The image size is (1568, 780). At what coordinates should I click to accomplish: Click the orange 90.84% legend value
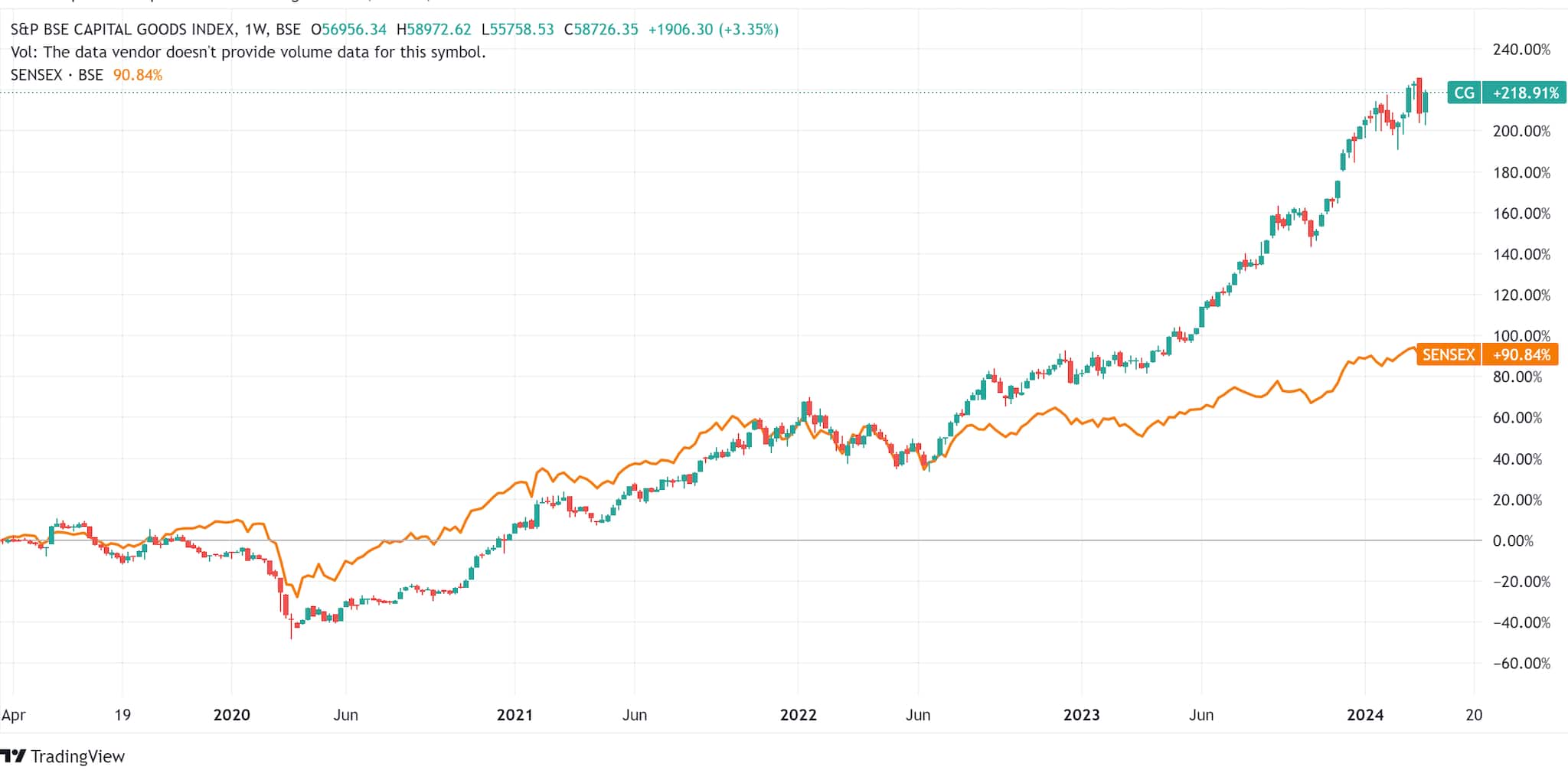point(138,75)
